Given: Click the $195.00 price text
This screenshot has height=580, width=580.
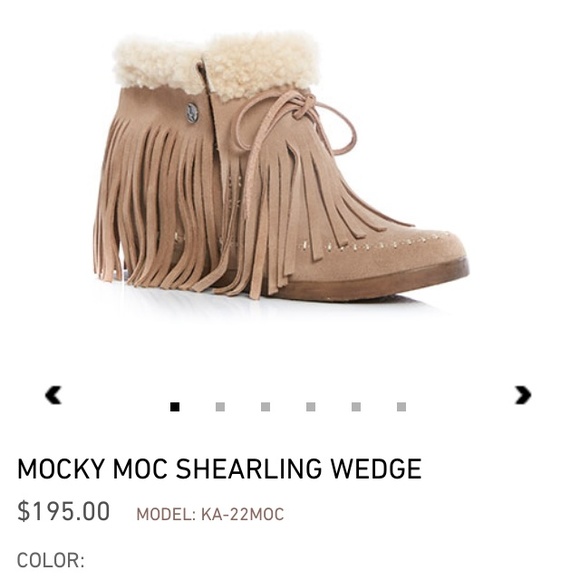Looking at the screenshot, I should point(64,512).
